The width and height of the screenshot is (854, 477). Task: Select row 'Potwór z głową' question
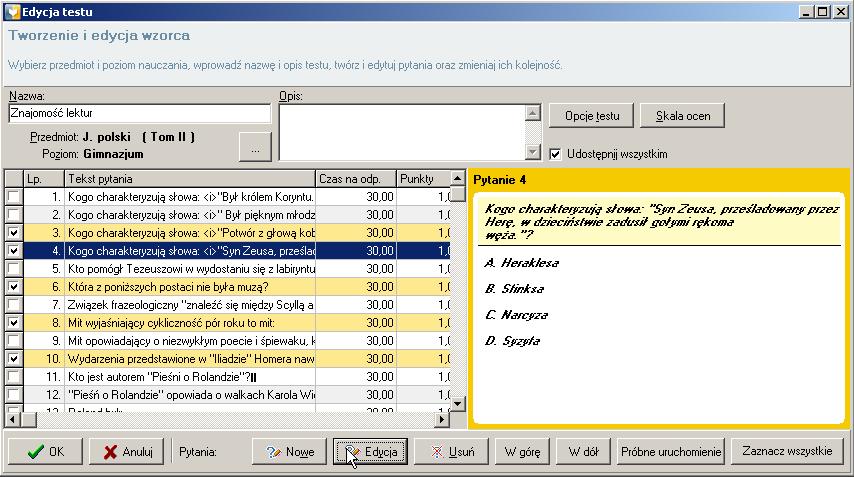pos(228,233)
